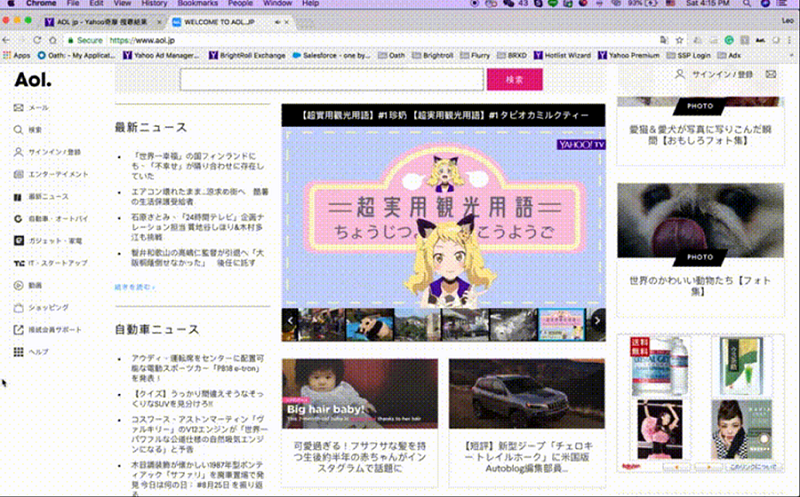Open the People menu
Viewport: 800px width, 497px height.
coord(240,3)
